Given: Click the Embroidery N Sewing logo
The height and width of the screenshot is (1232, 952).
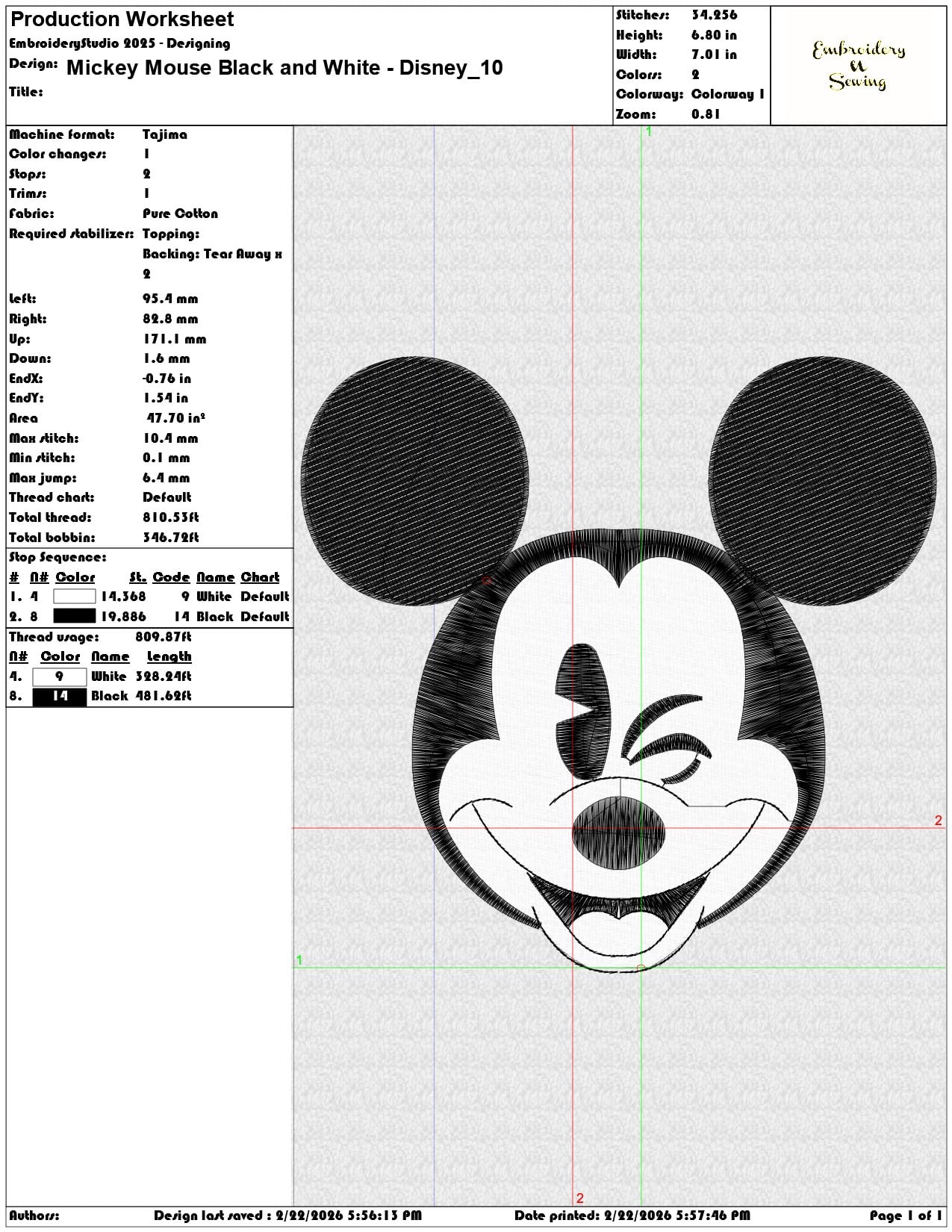Looking at the screenshot, I should pos(859,66).
